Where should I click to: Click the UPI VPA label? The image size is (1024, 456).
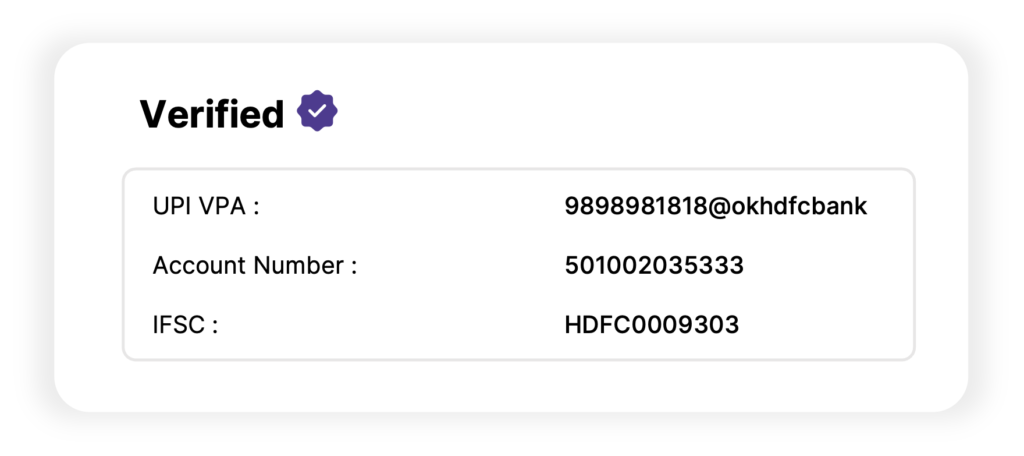click(x=206, y=207)
